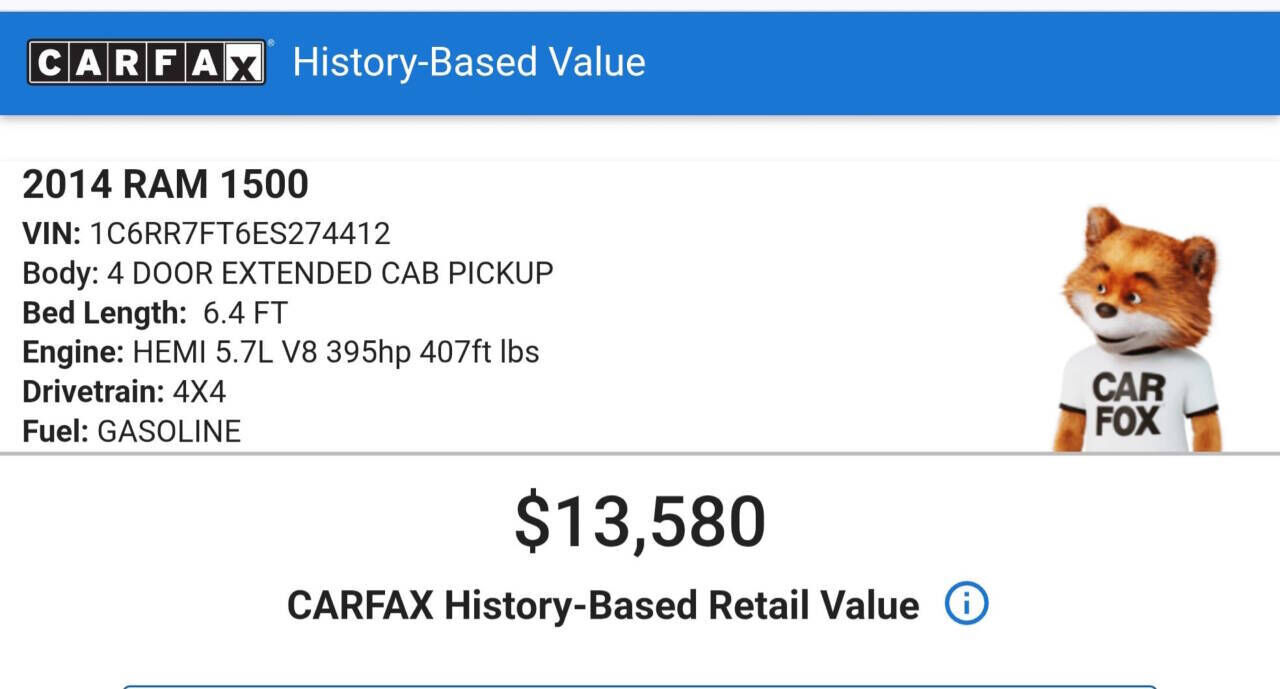
Task: Click the History-Based Value header title
Action: click(469, 62)
